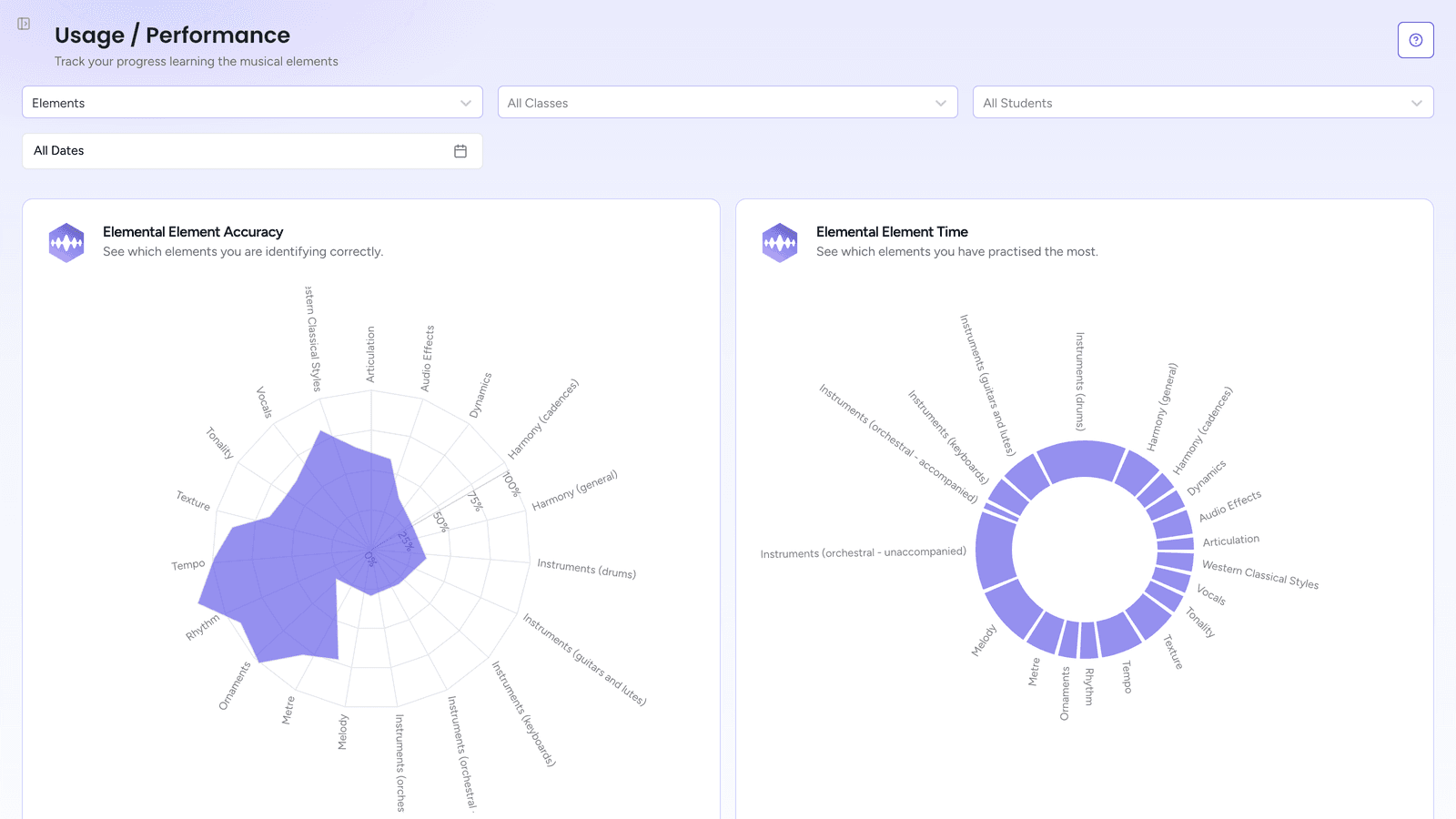The image size is (1456, 819).
Task: Select the Texture donut segment
Action: 1148,615
